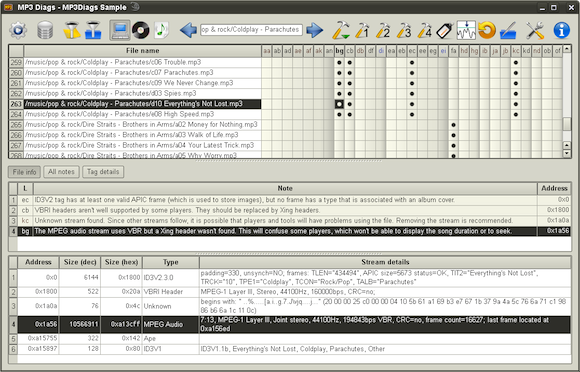The image size is (580, 372).
Task: Select file row e08 High Speed.mp3
Action: 142,114
